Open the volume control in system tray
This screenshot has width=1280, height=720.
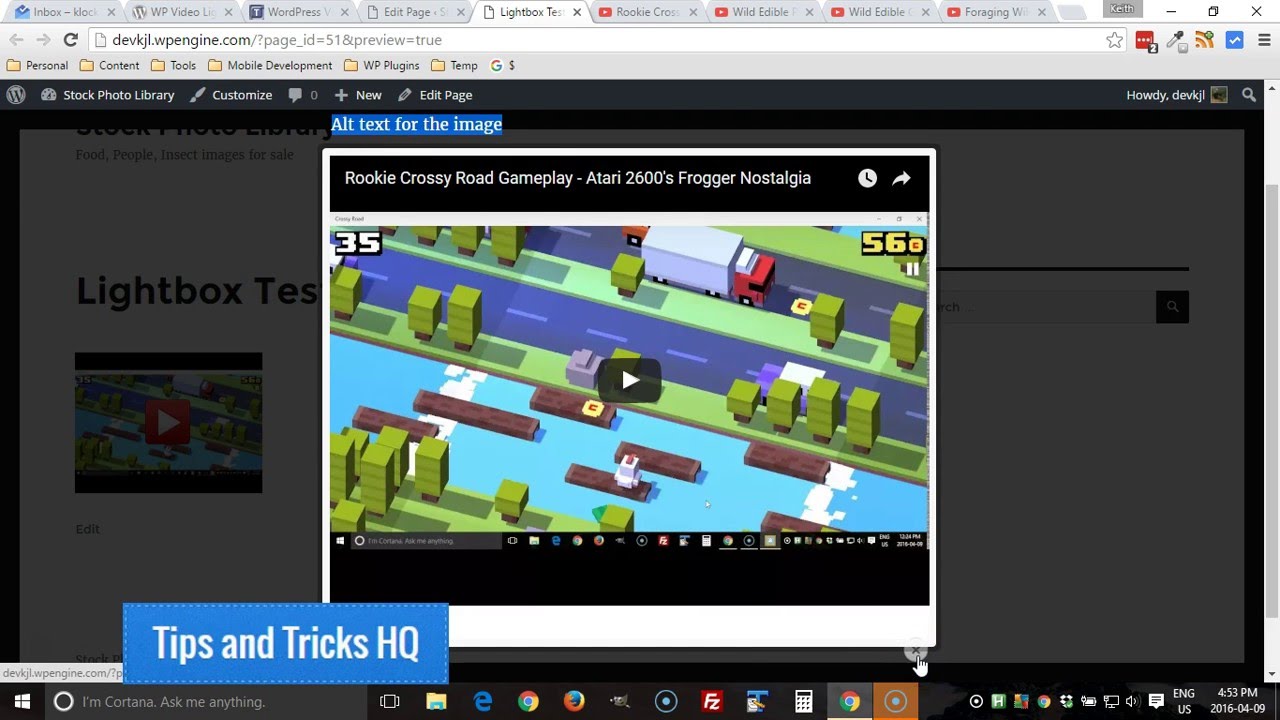(1131, 701)
